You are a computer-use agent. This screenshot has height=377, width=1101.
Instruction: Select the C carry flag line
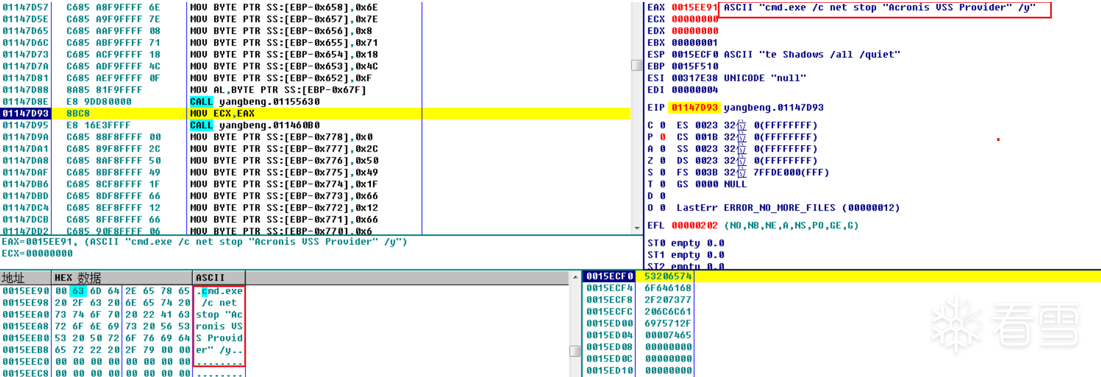(732, 125)
